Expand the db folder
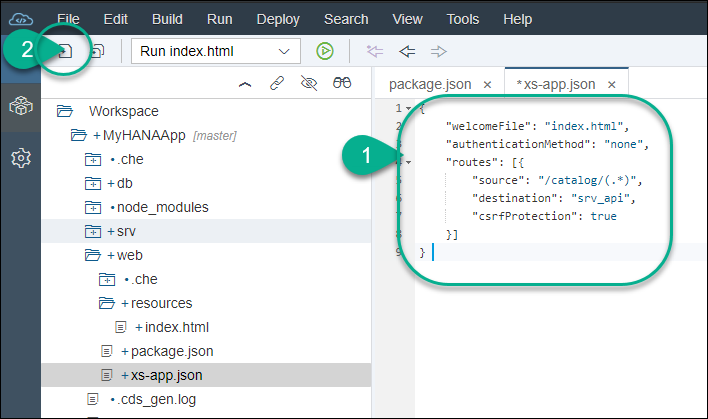Viewport: 708px width, 419px height. coord(93,183)
